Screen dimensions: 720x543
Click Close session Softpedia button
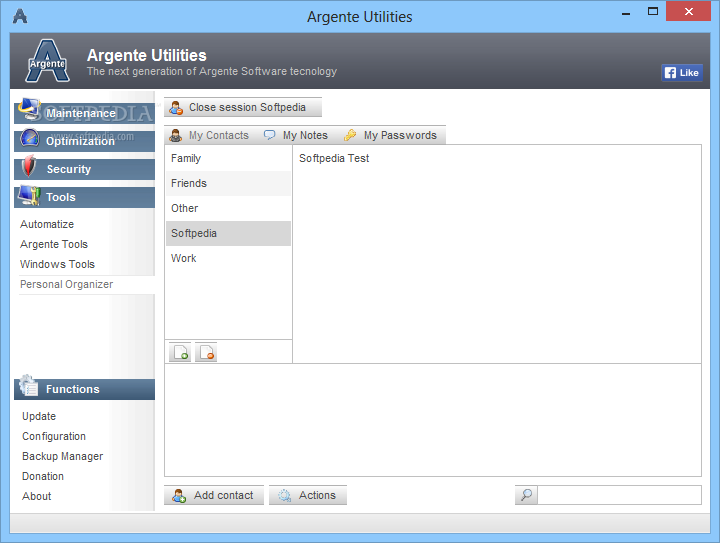(x=243, y=107)
